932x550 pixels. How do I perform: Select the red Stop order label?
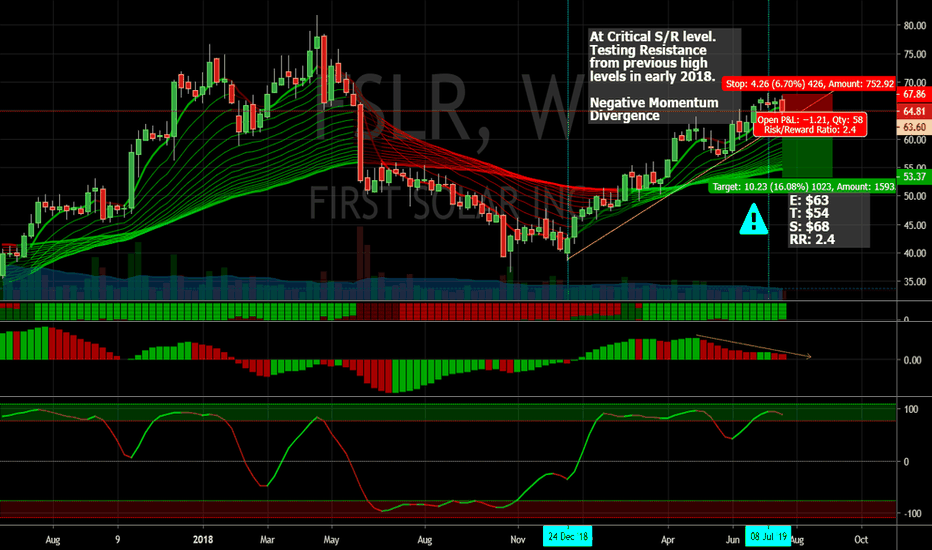pyautogui.click(x=809, y=84)
